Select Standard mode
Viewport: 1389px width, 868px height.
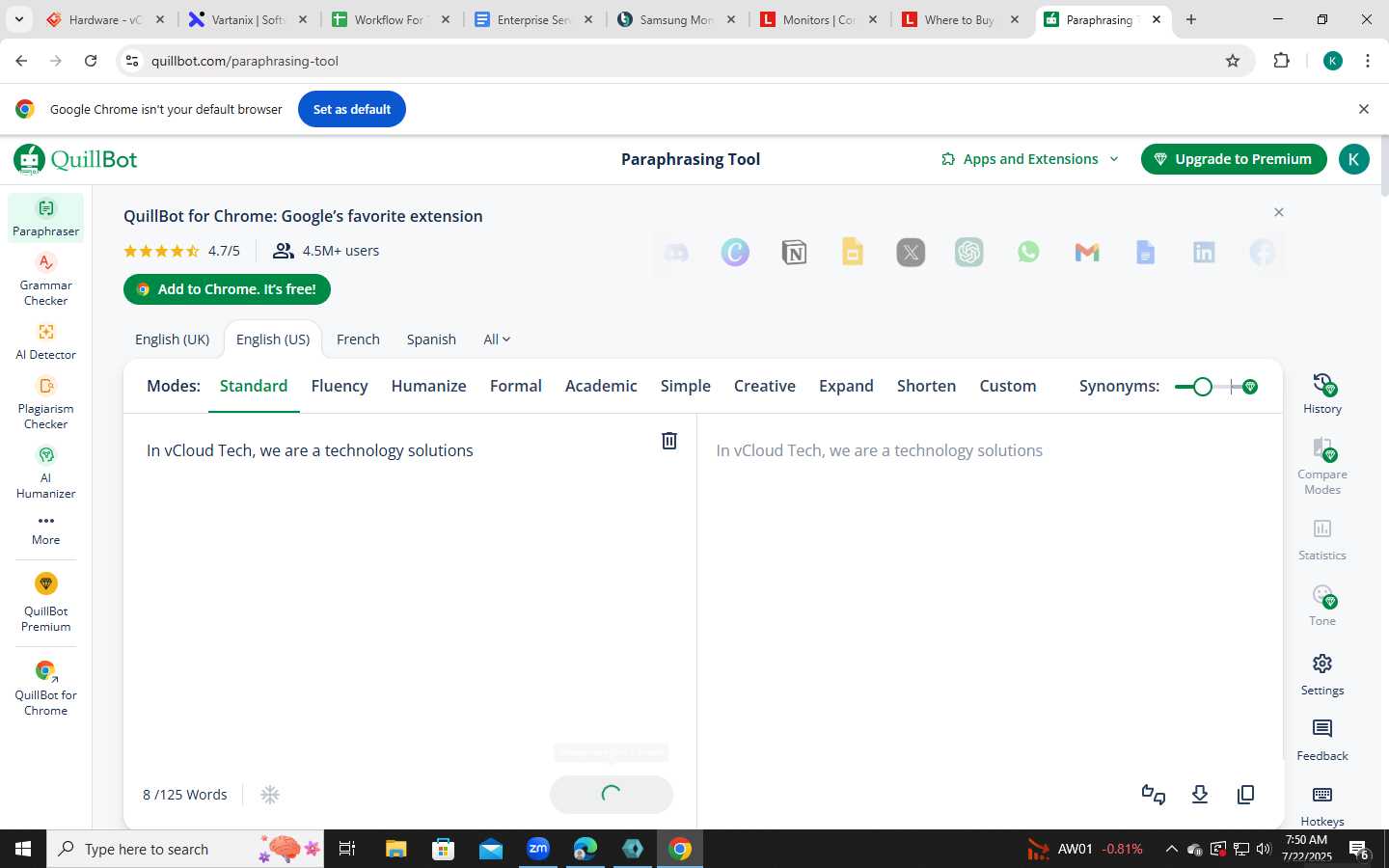pyautogui.click(x=254, y=386)
